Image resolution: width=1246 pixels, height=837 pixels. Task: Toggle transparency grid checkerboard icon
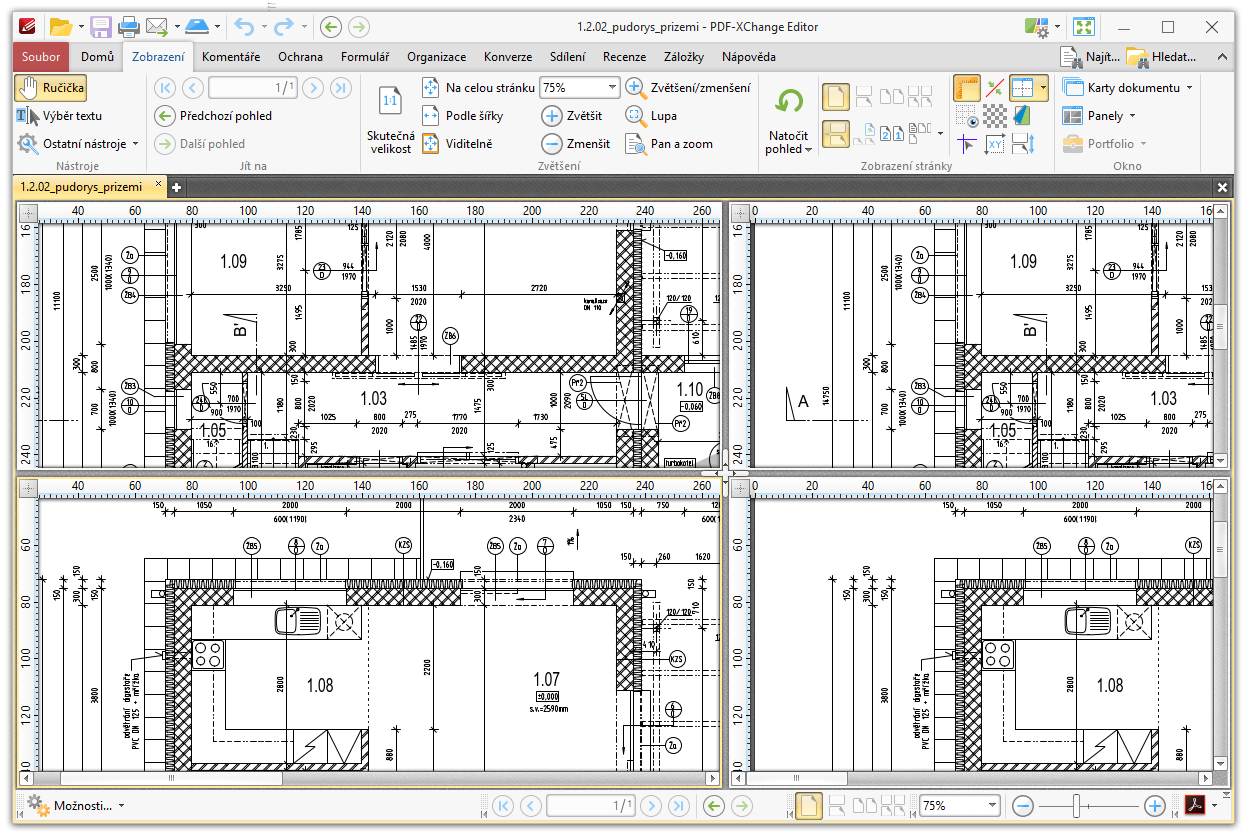994,116
